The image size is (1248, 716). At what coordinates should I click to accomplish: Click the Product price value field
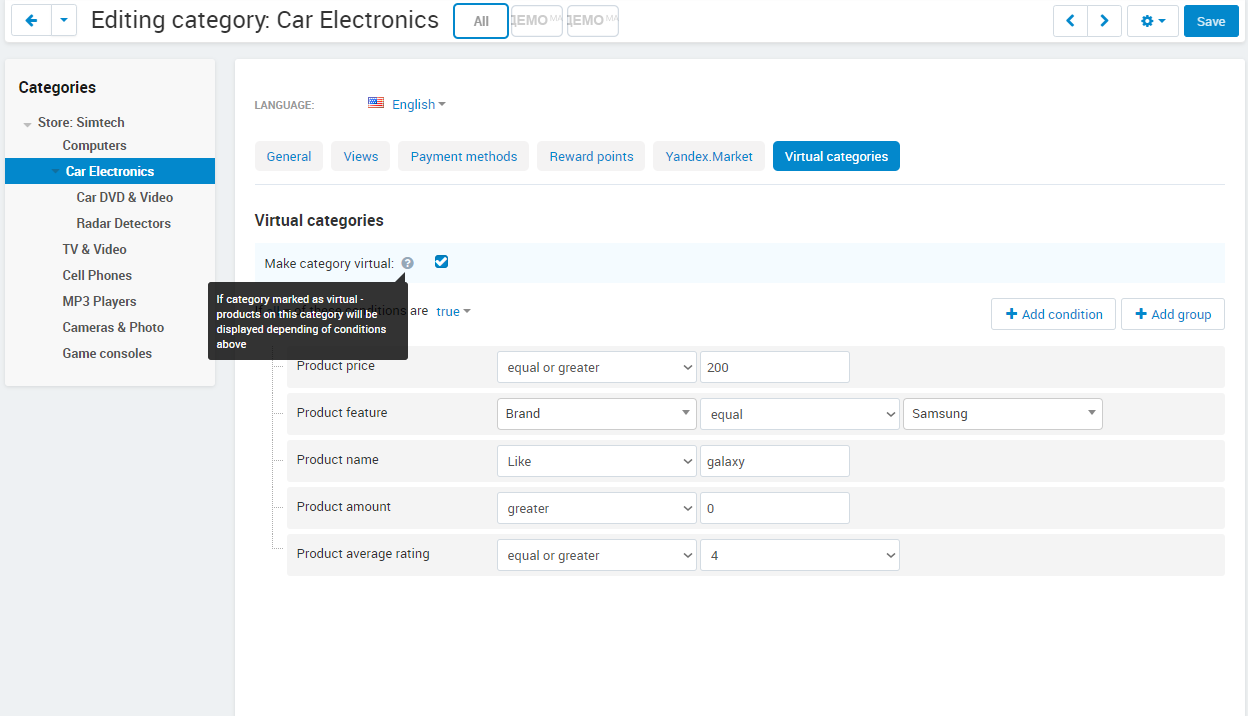point(775,367)
